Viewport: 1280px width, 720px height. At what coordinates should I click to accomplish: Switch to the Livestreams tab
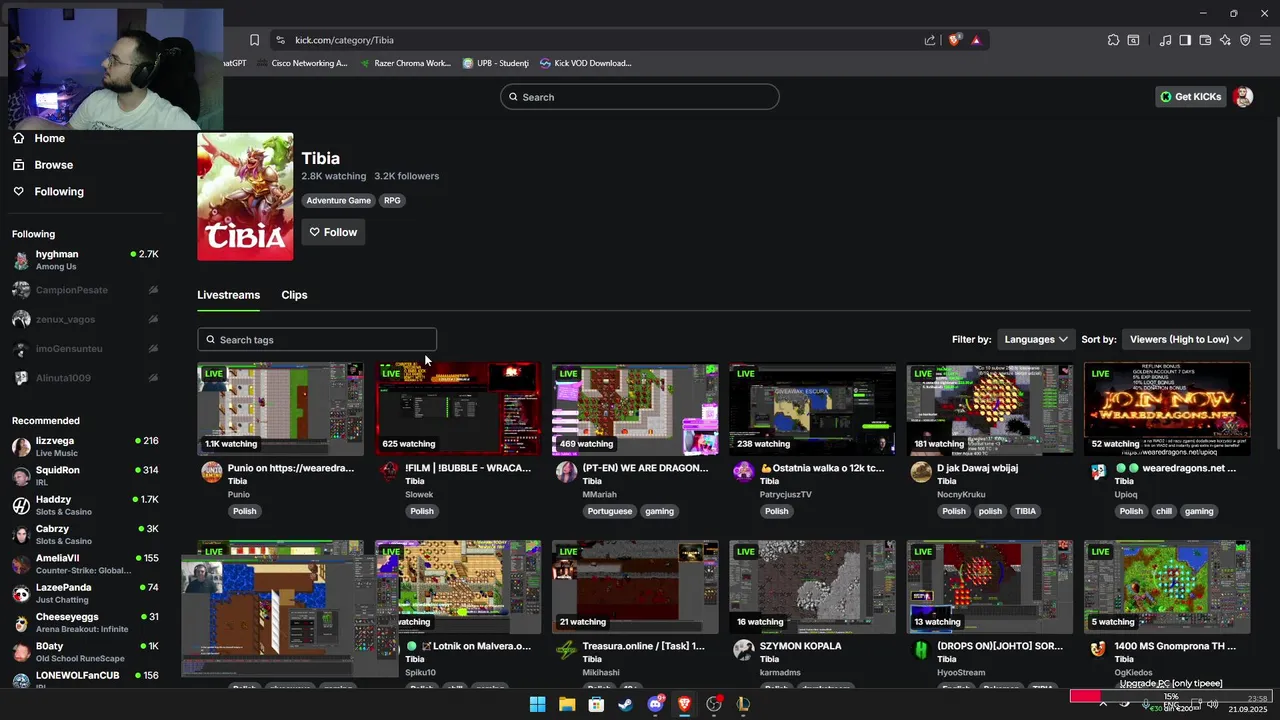(228, 295)
